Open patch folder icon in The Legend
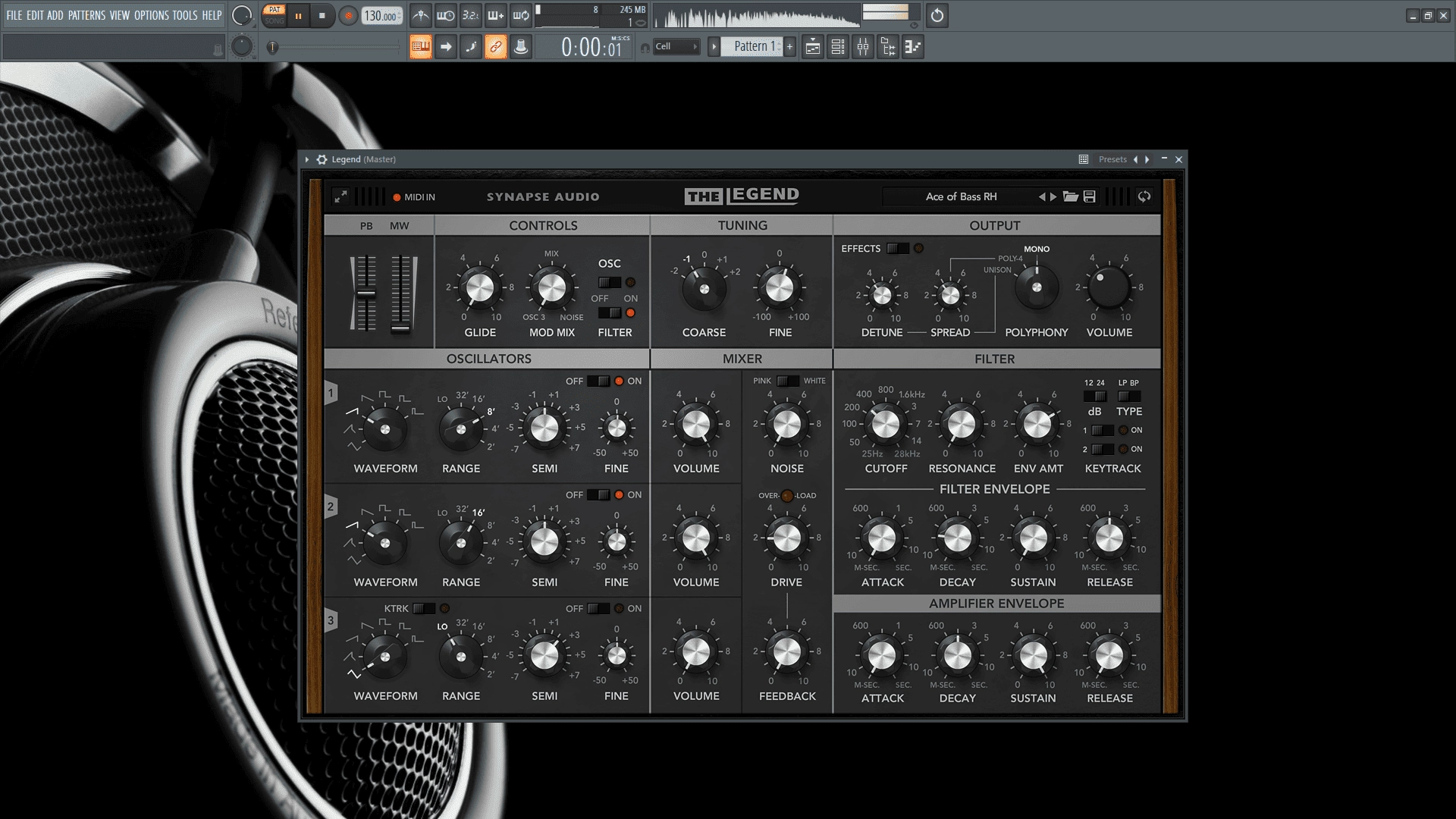 click(1071, 196)
